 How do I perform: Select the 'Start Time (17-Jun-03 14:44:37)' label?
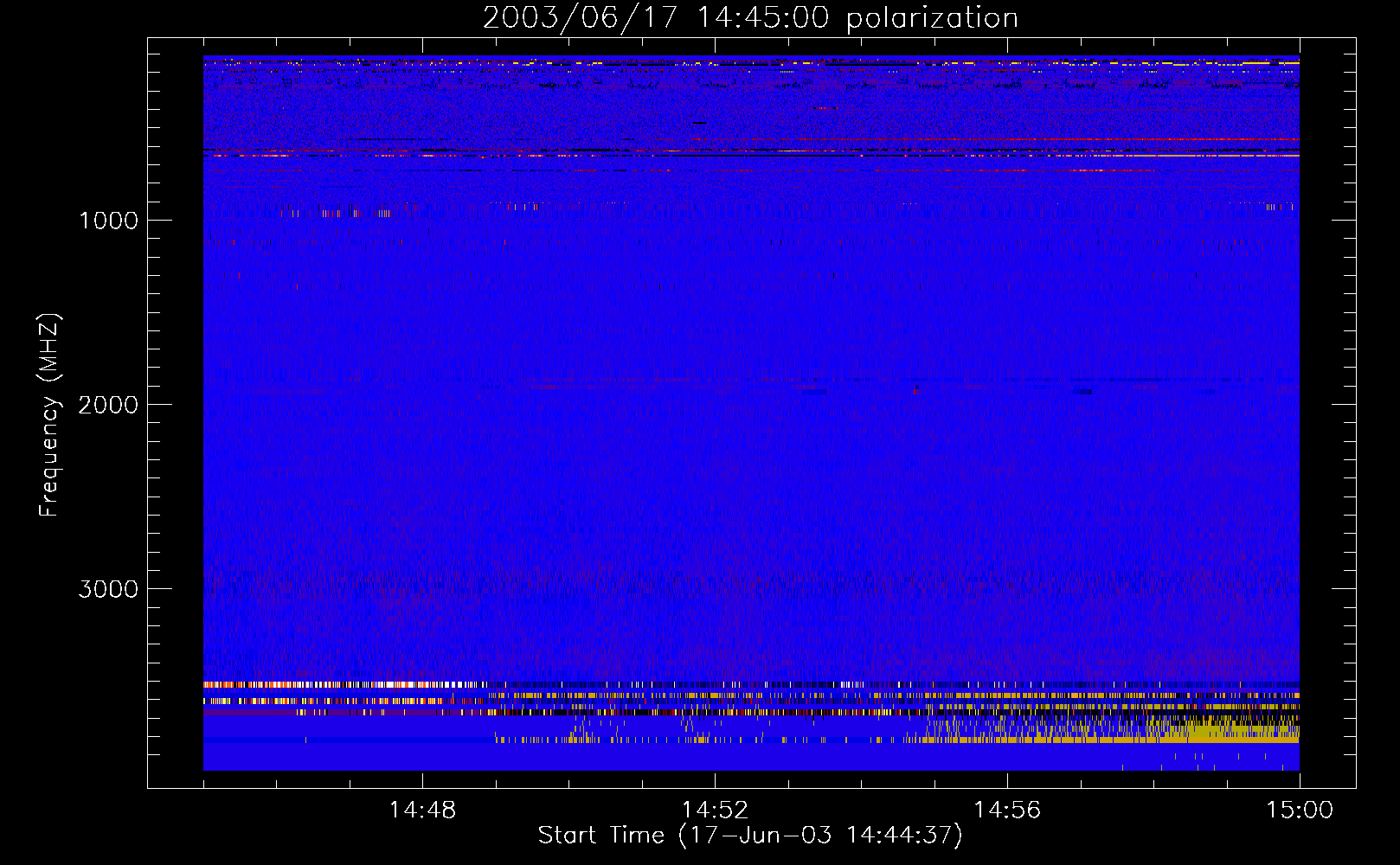coord(750,836)
